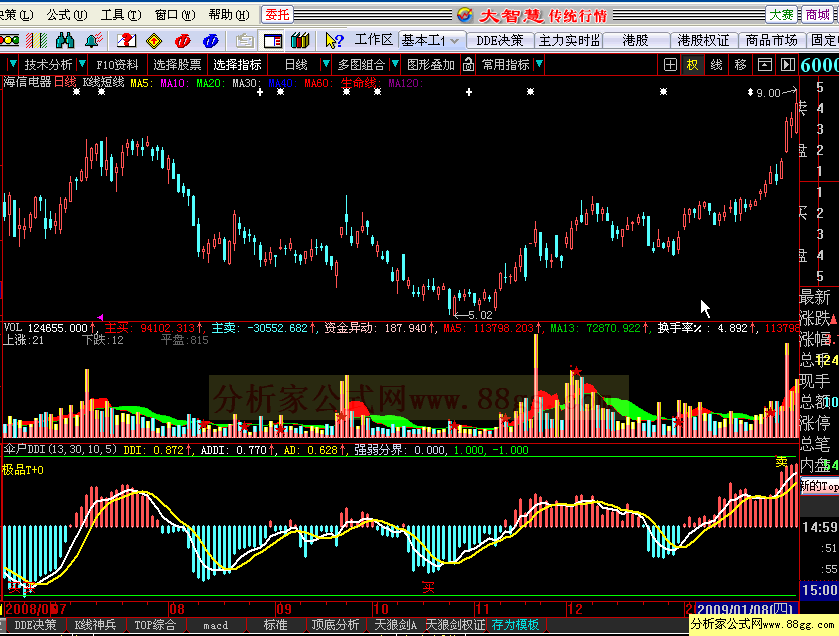
Task: Open F10资料 information
Action: click(117, 65)
